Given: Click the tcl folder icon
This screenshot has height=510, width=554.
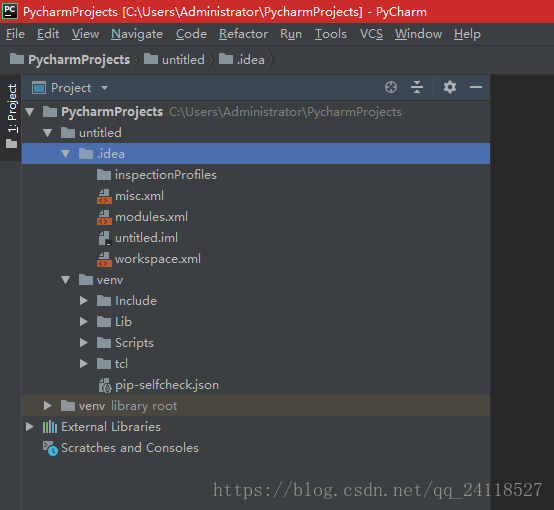Looking at the screenshot, I should click(104, 364).
